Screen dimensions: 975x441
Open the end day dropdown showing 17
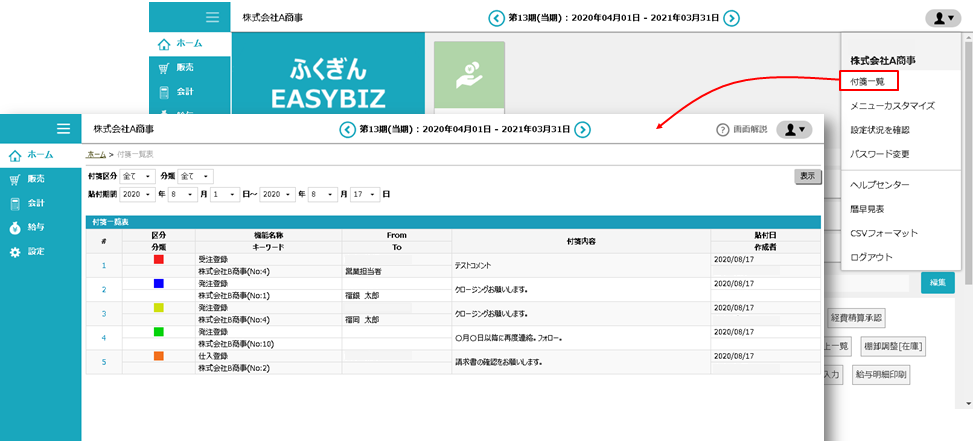[366, 194]
